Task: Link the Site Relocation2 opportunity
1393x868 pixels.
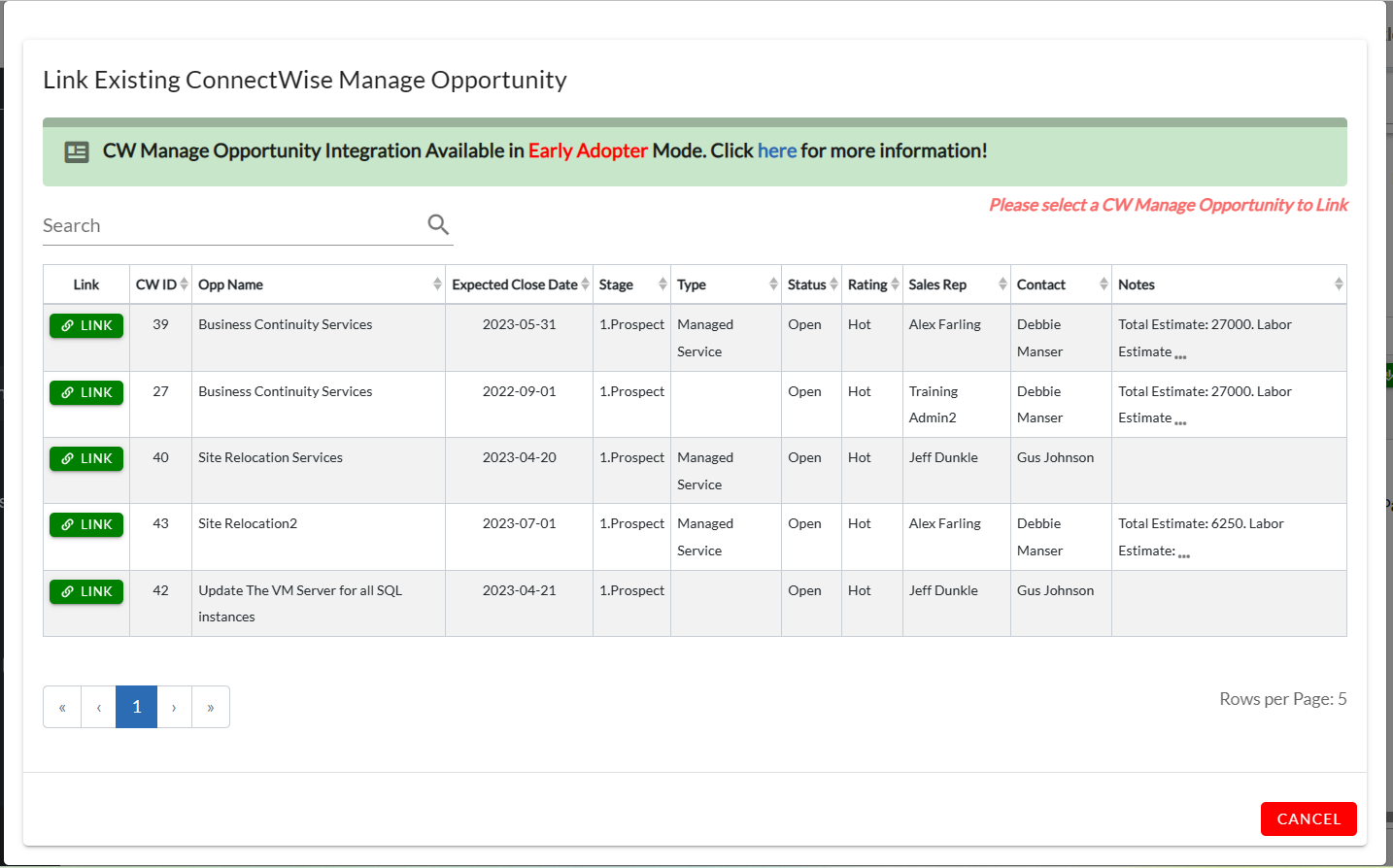Action: point(86,524)
